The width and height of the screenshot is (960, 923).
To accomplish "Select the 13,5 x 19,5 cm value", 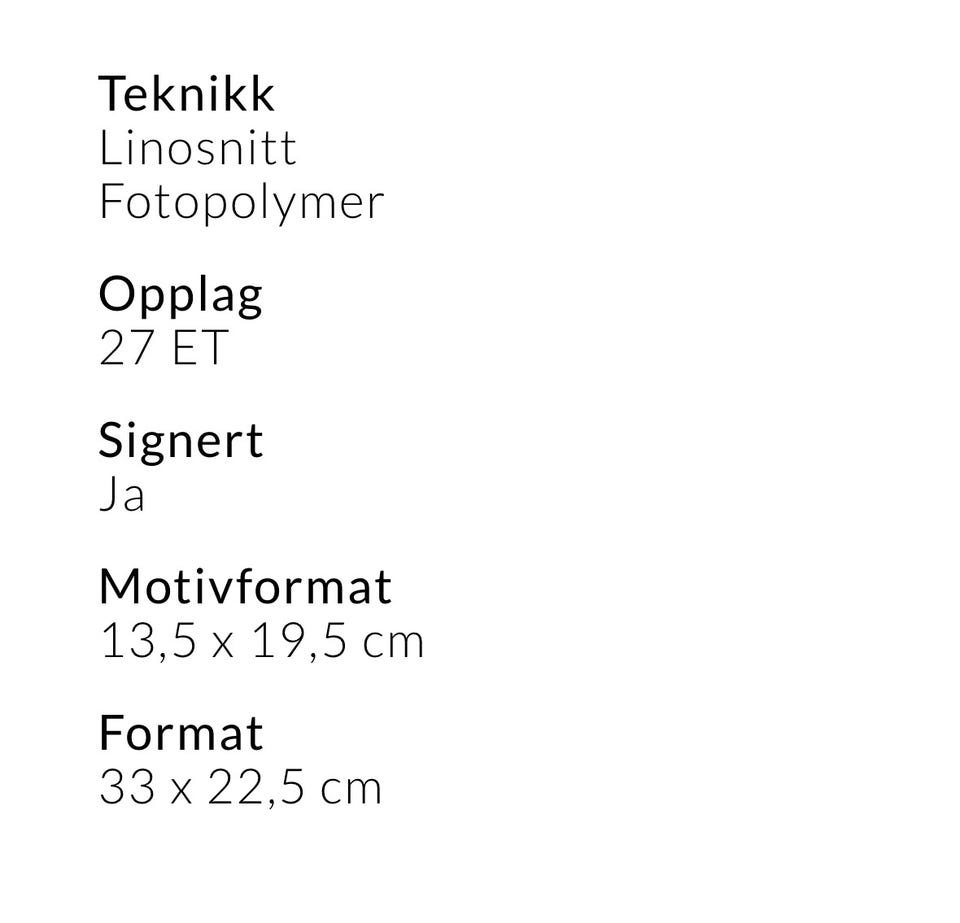I will pyautogui.click(x=261, y=641).
